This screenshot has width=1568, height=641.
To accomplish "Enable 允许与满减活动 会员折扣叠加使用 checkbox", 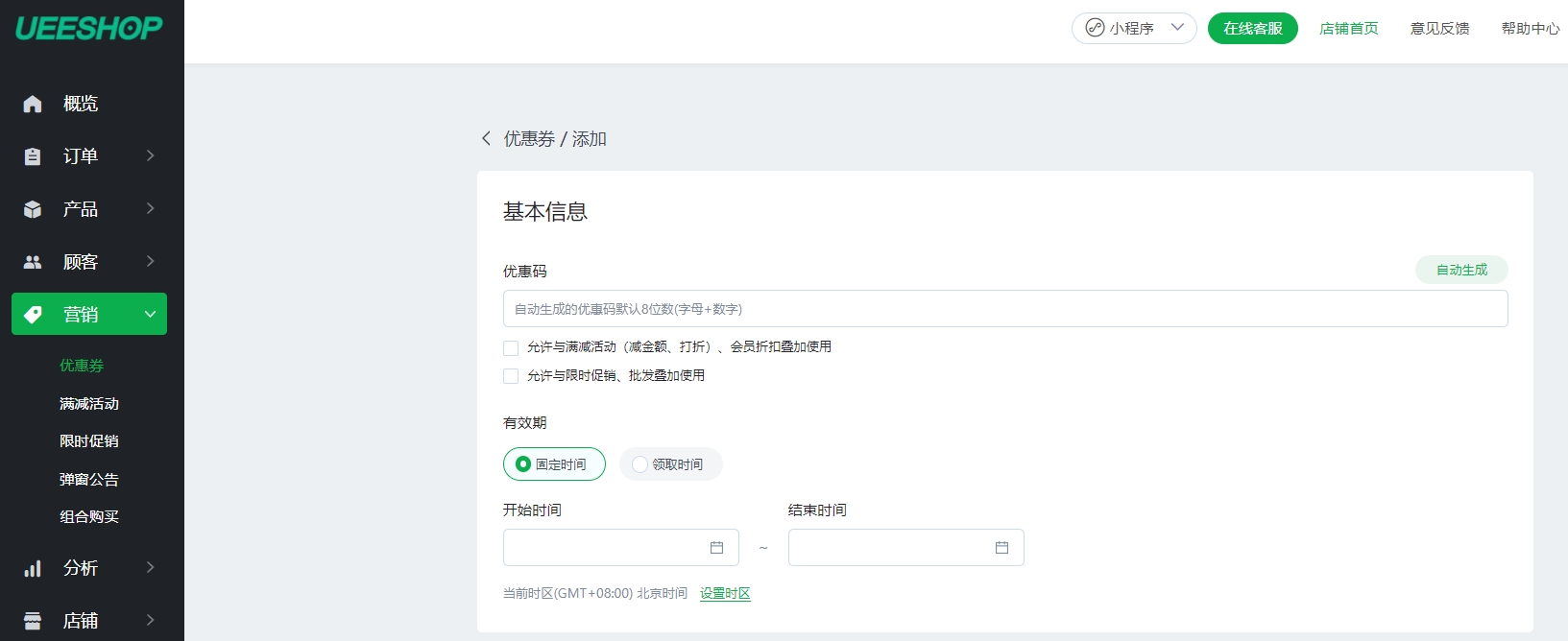I will (x=511, y=347).
